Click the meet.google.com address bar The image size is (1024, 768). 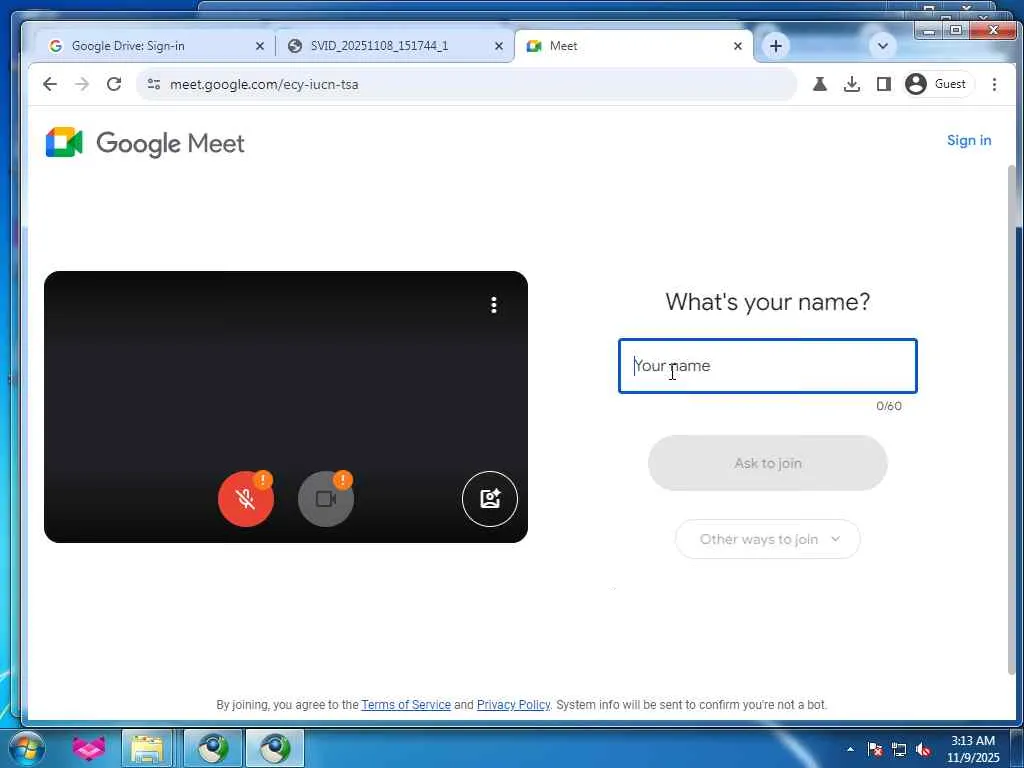click(x=466, y=84)
